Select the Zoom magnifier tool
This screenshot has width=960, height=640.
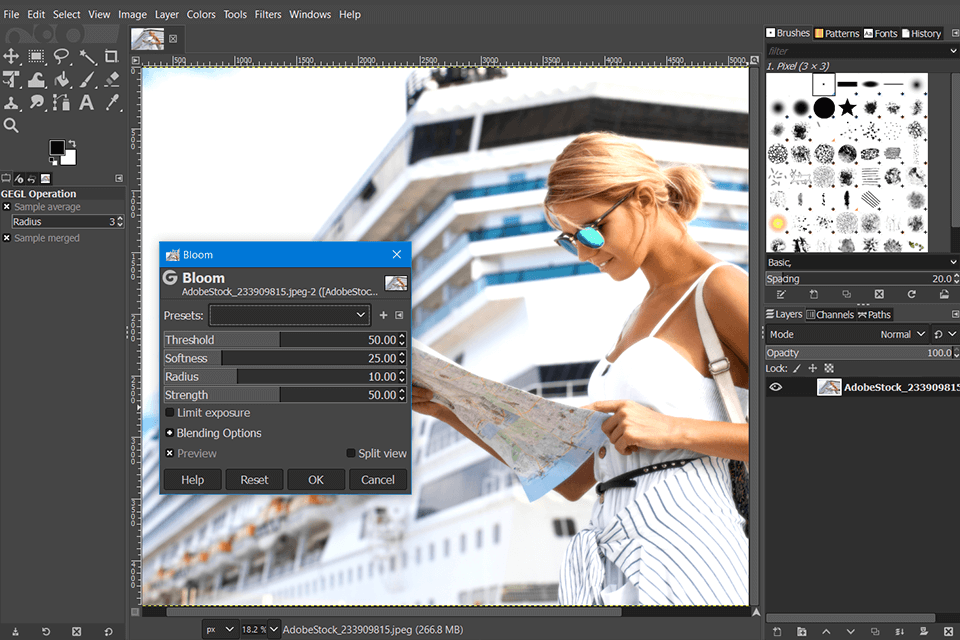tap(11, 126)
